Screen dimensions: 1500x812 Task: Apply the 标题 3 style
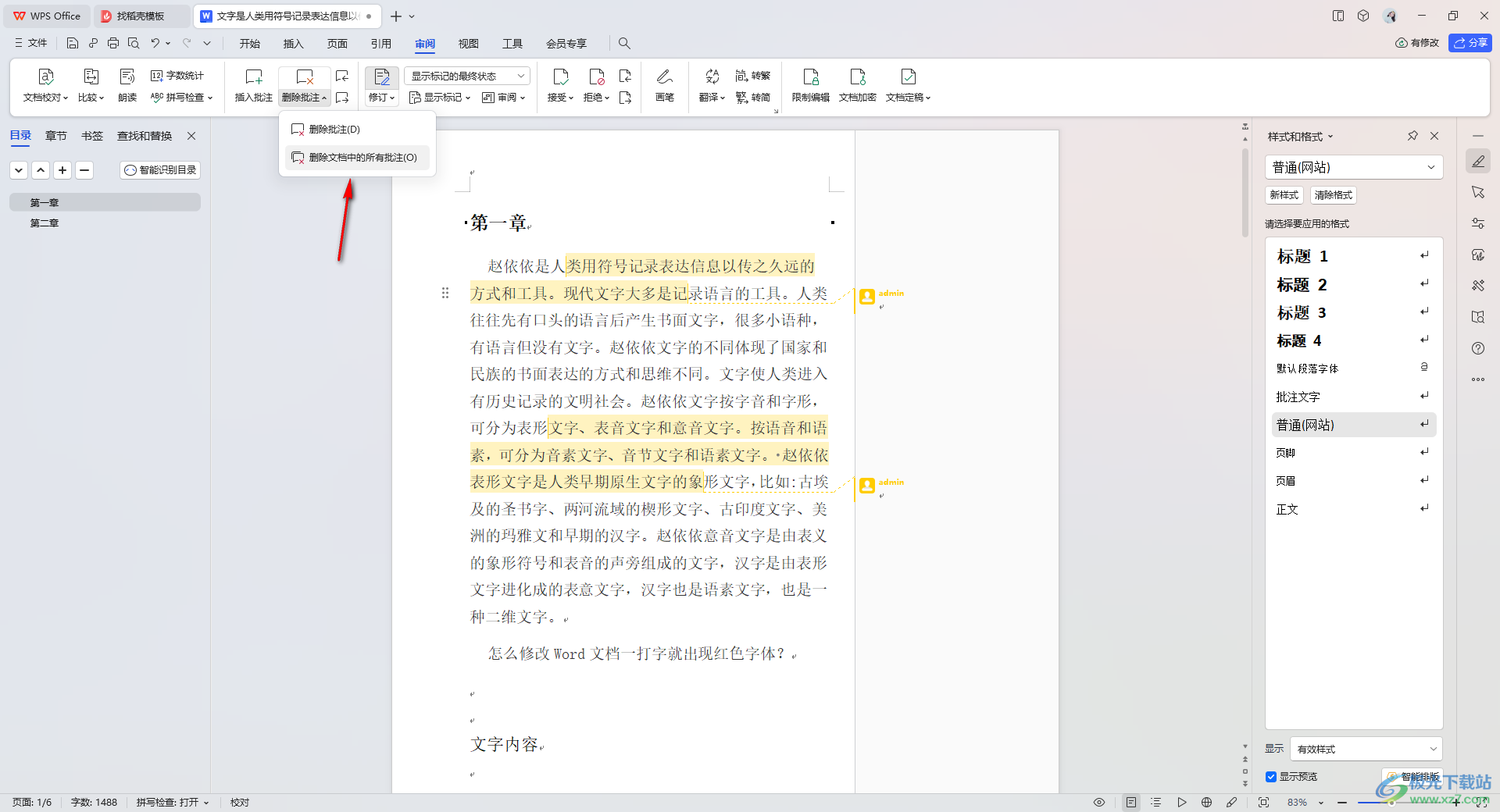point(1354,312)
